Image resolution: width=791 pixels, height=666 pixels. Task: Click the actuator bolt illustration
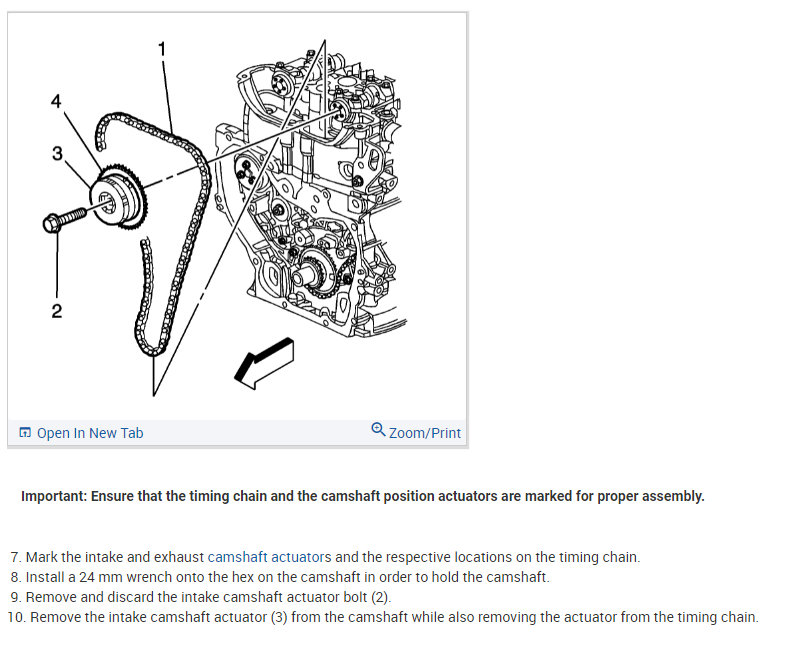click(64, 220)
